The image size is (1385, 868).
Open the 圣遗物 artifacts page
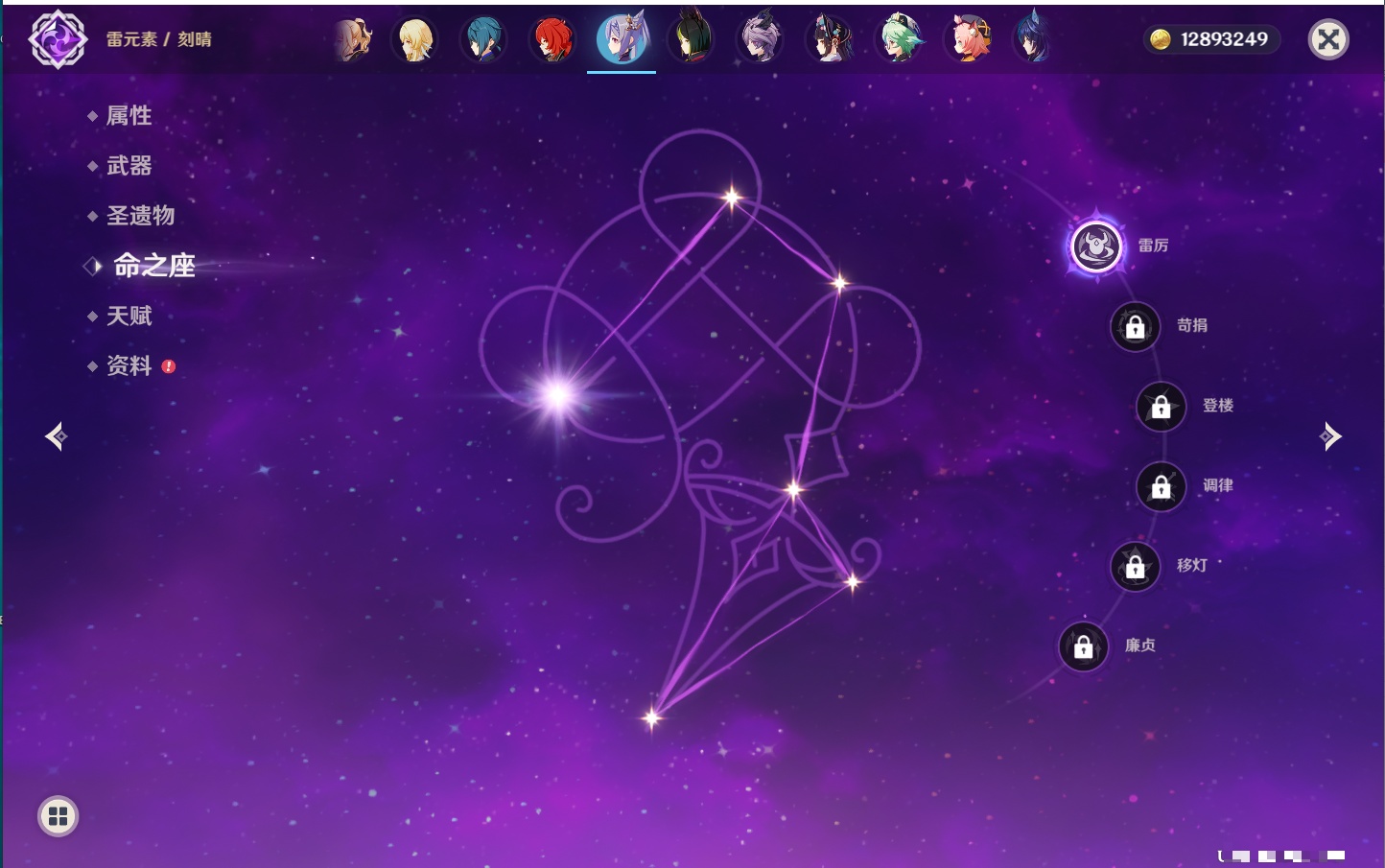pos(140,216)
